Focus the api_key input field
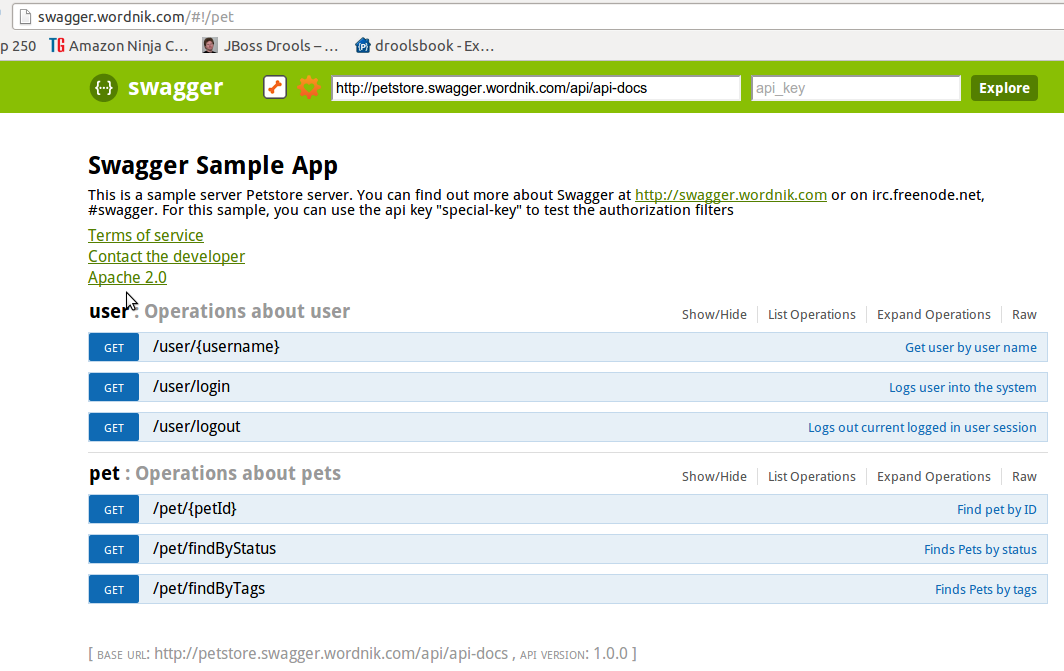This screenshot has height=671, width=1064. [856, 88]
